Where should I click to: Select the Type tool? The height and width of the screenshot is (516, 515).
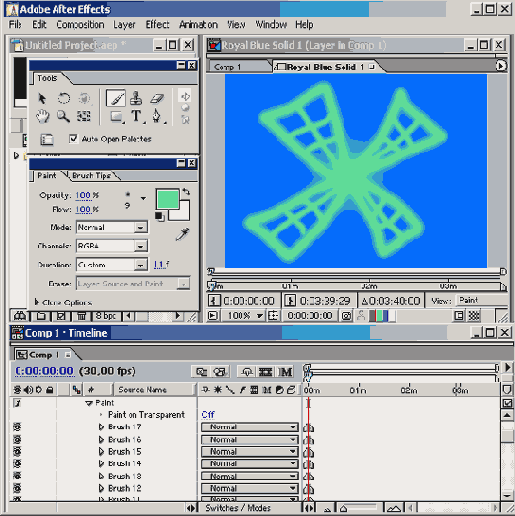(136, 116)
